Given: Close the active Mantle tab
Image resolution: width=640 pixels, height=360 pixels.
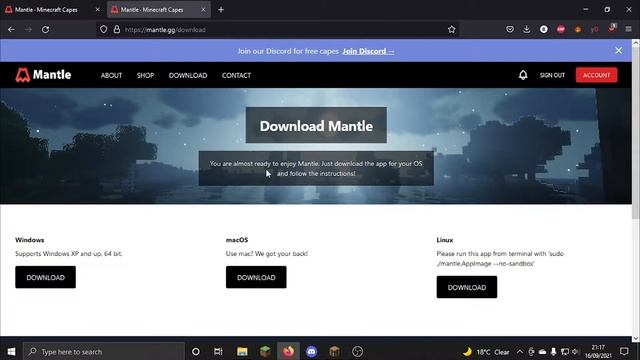Looking at the screenshot, I should click(203, 9).
